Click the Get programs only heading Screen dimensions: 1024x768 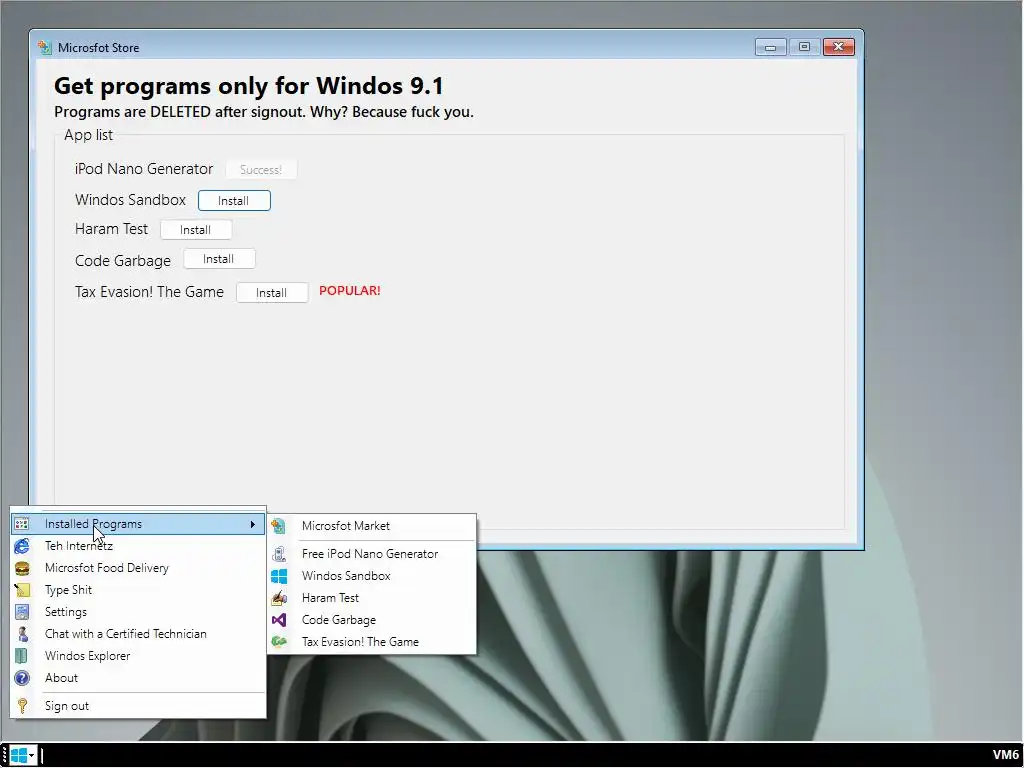(248, 86)
